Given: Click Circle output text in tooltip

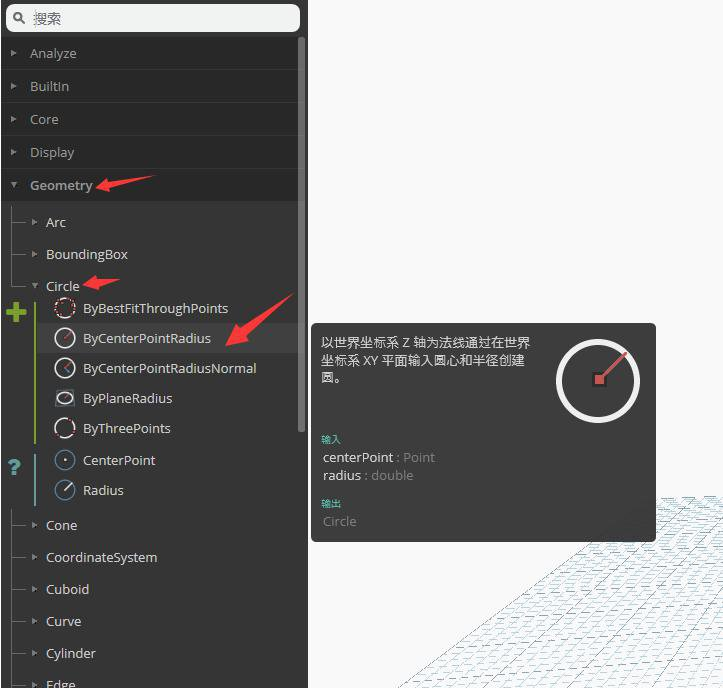Looking at the screenshot, I should (x=339, y=522).
